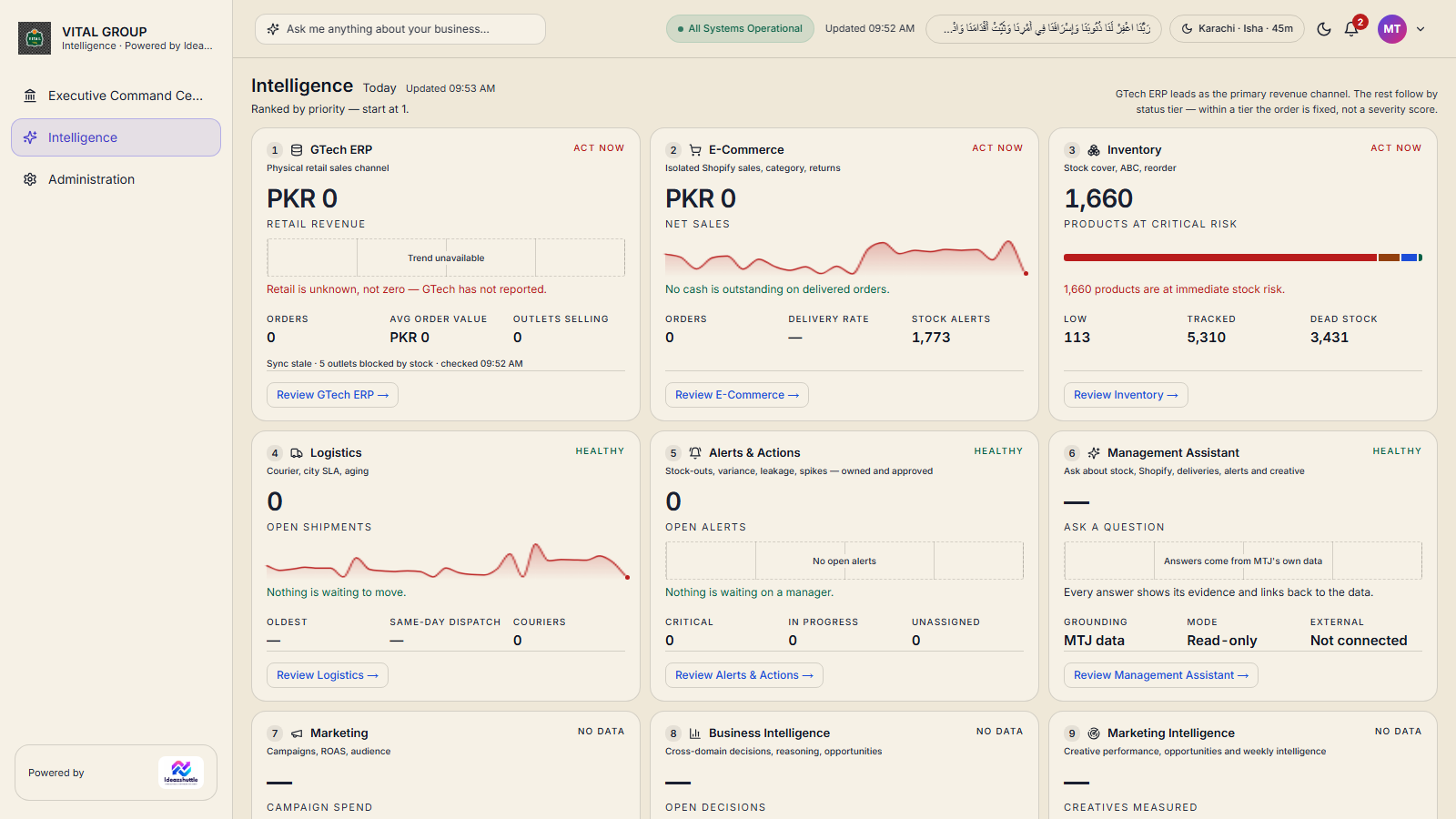Screen dimensions: 1456x819
Task: Click the Logistics open shipments sparkline
Action: pyautogui.click(x=448, y=561)
